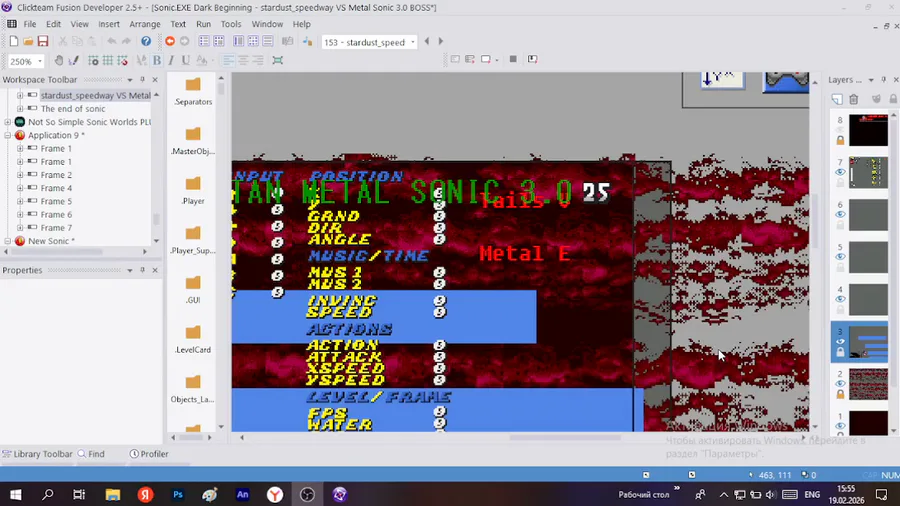Expand the Frame 4 tree node
Image resolution: width=900 pixels, height=506 pixels.
20,188
